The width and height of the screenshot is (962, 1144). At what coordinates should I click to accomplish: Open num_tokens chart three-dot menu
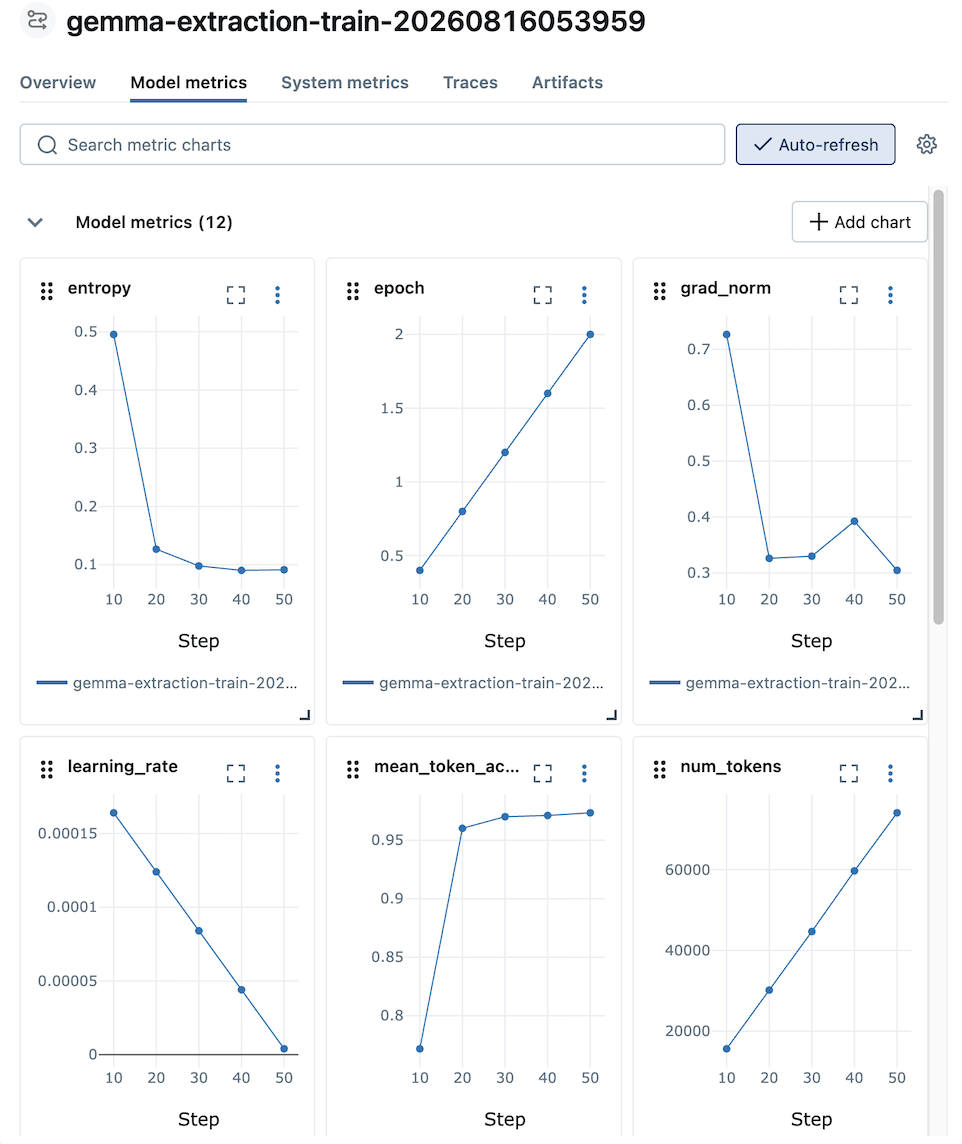891,773
